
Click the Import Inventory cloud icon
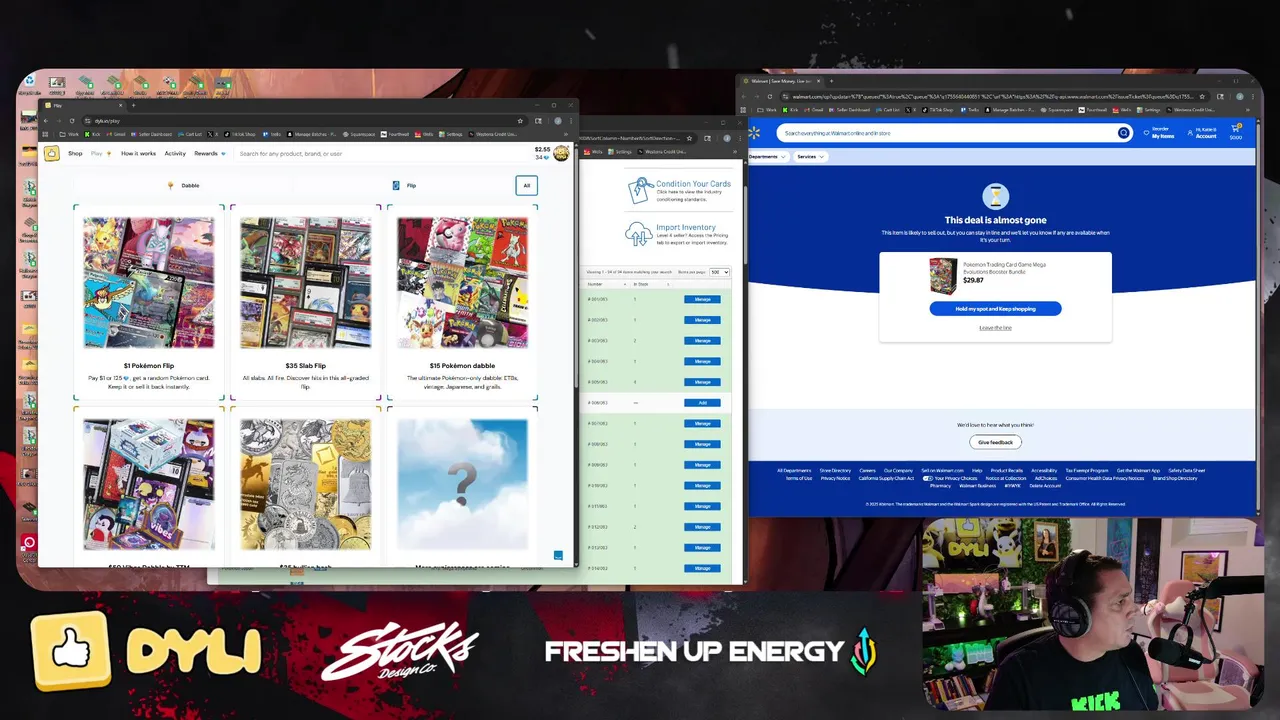click(x=638, y=234)
